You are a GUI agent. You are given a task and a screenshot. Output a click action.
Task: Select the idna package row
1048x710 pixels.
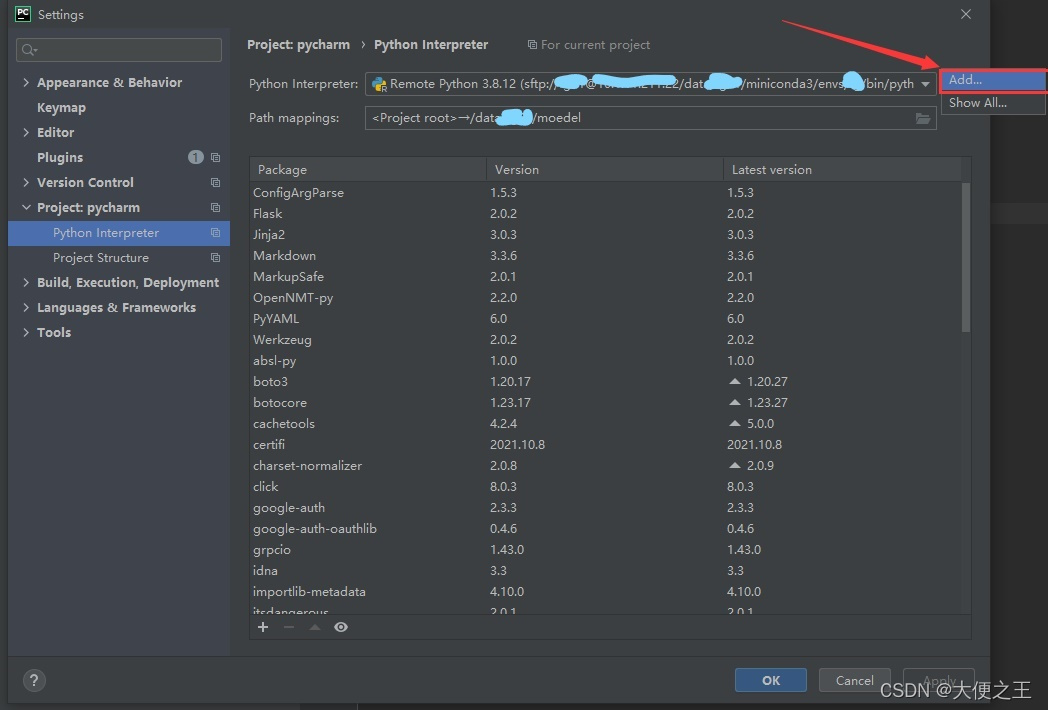pyautogui.click(x=606, y=571)
